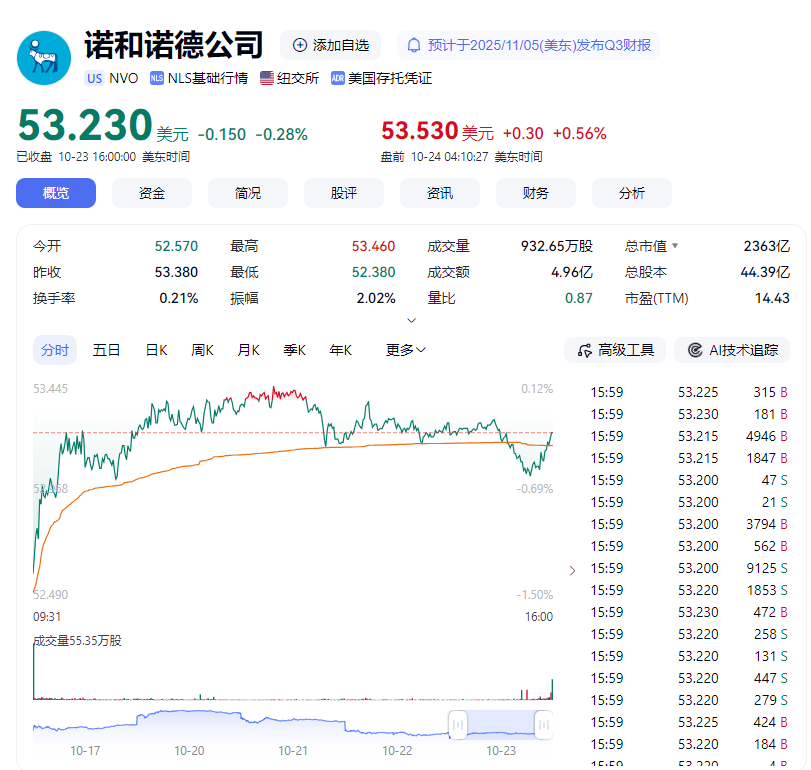The image size is (811, 770).
Task: Click the 换手率 value 0.21%
Action: pos(179,298)
